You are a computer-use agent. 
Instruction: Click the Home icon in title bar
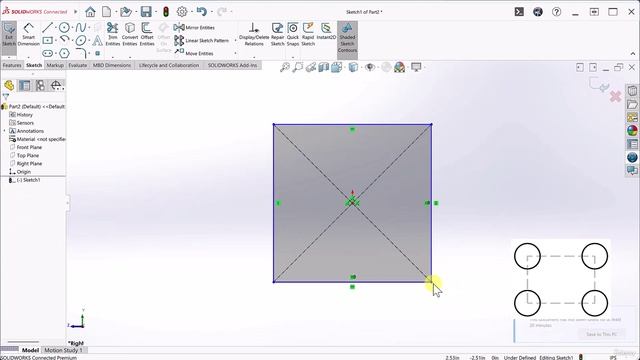point(90,12)
